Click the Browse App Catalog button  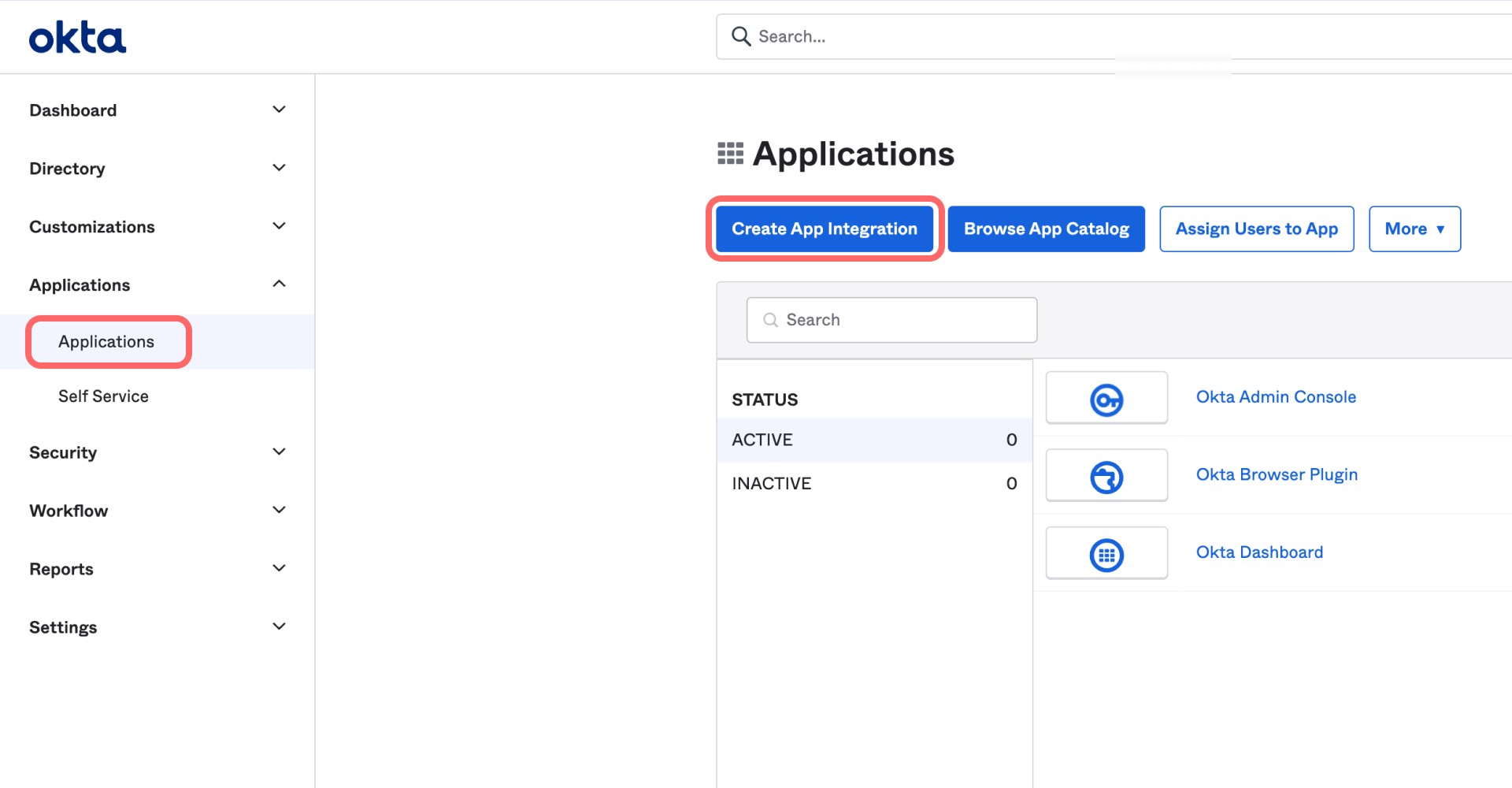(x=1046, y=229)
